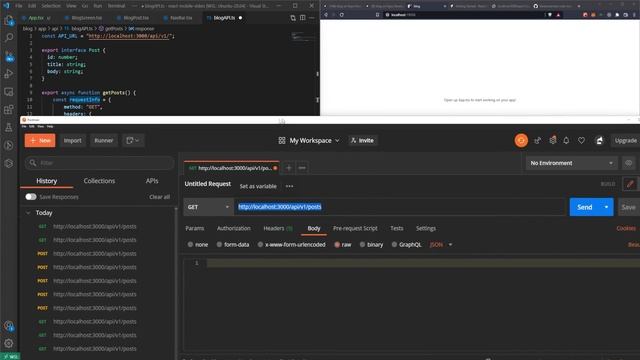Image resolution: width=640 pixels, height=360 pixels.
Task: Open the JSON format dropdown
Action: [441, 244]
